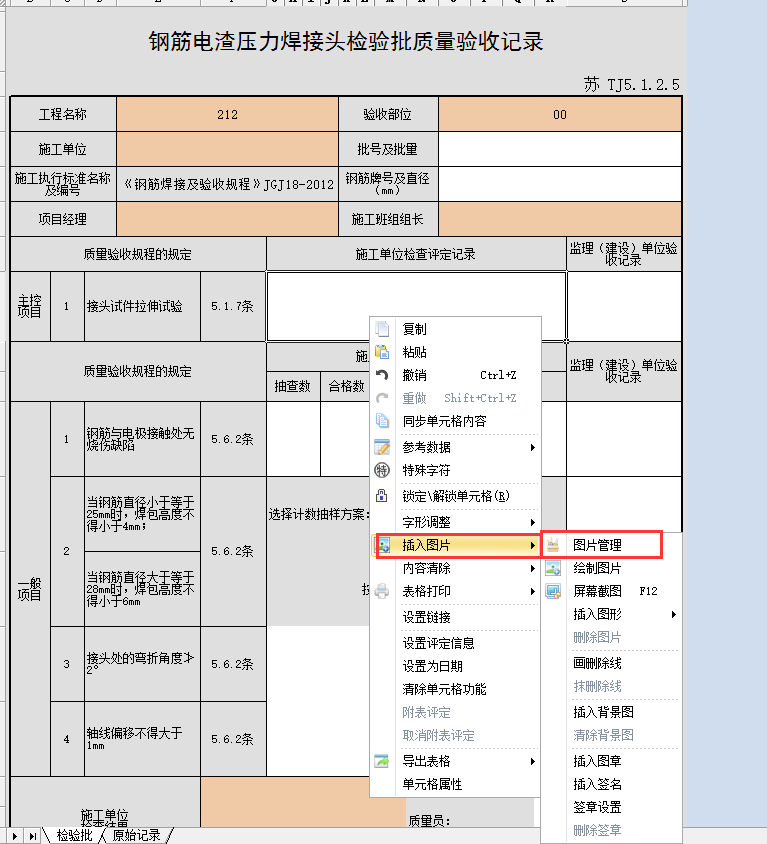The width and height of the screenshot is (767, 844).
Task: Choose 单元格属性 from context menu
Action: point(432,784)
